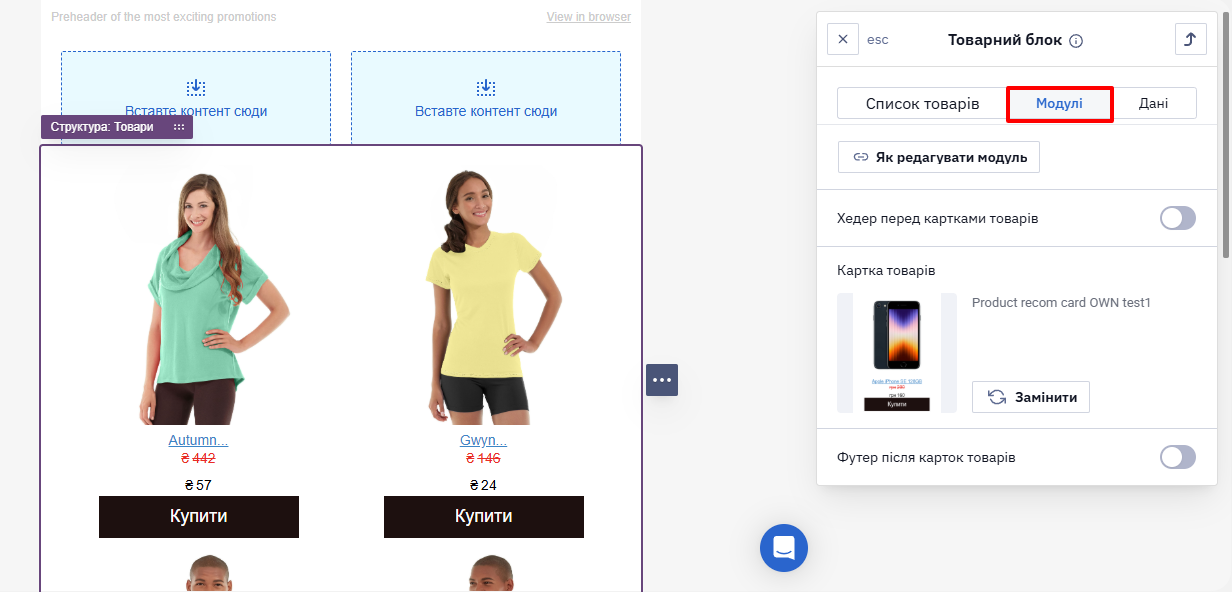Screen dimensions: 1232x592
Task: Click the Замінити button
Action: click(1031, 397)
